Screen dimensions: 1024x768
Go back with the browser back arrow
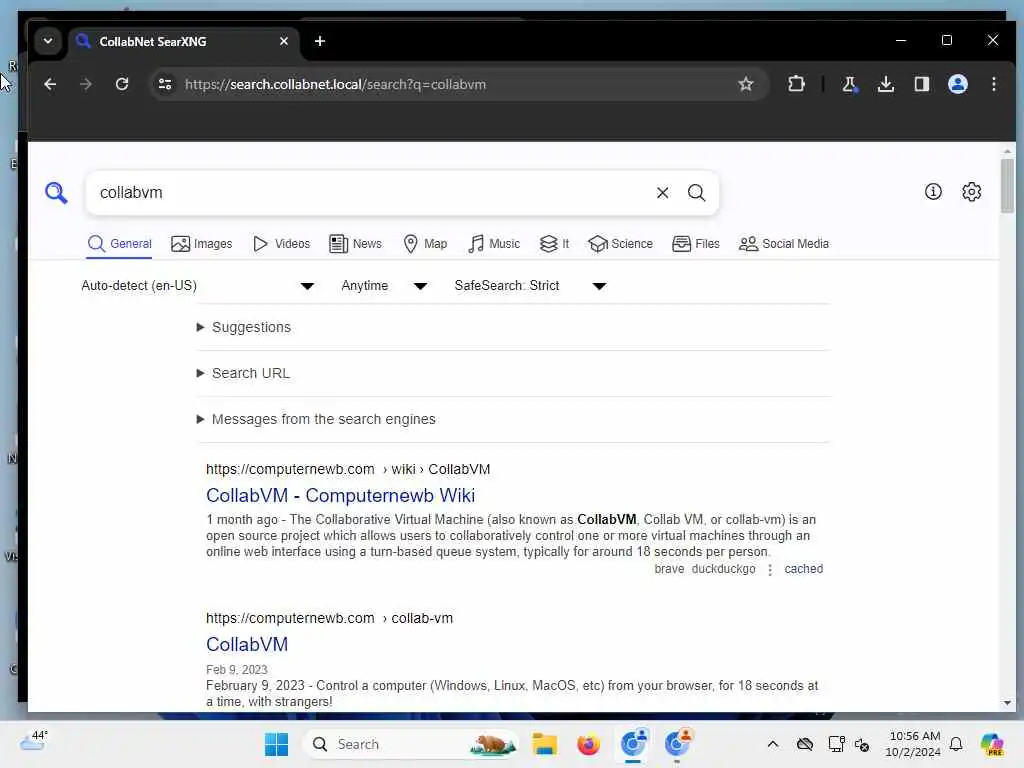50,84
